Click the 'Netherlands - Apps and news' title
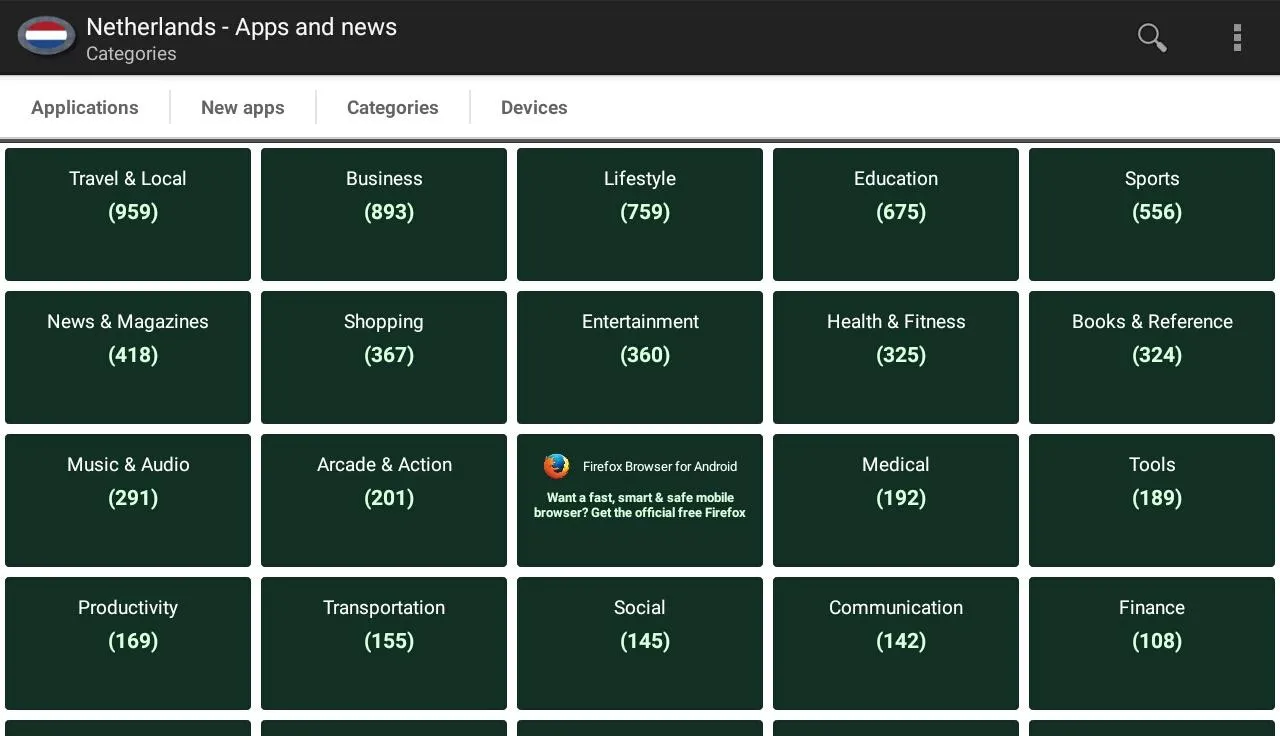The image size is (1280, 736). (242, 27)
